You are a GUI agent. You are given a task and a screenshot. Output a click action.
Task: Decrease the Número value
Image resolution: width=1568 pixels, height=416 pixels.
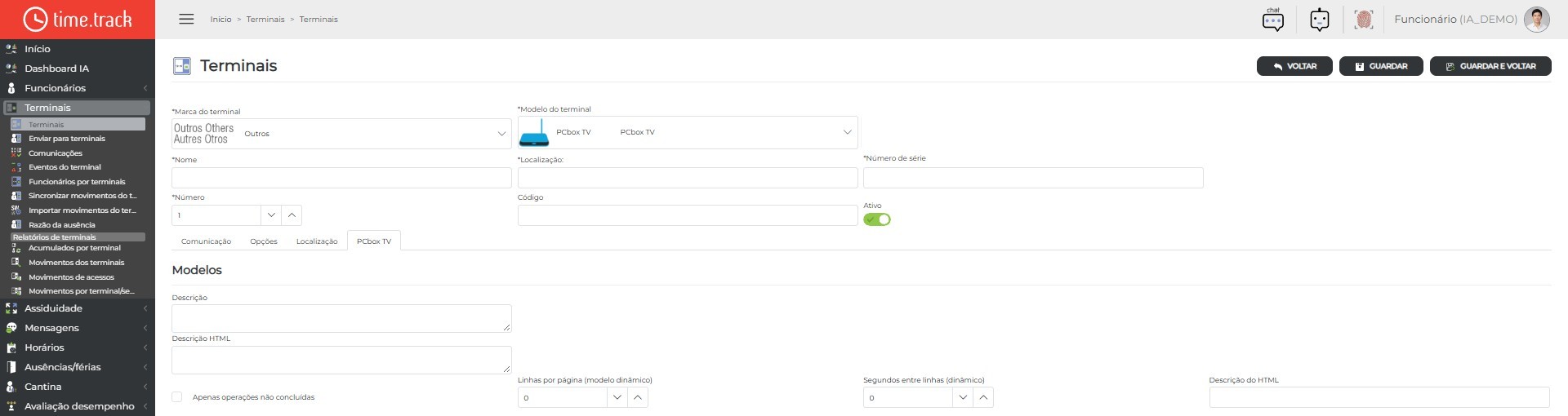[271, 215]
